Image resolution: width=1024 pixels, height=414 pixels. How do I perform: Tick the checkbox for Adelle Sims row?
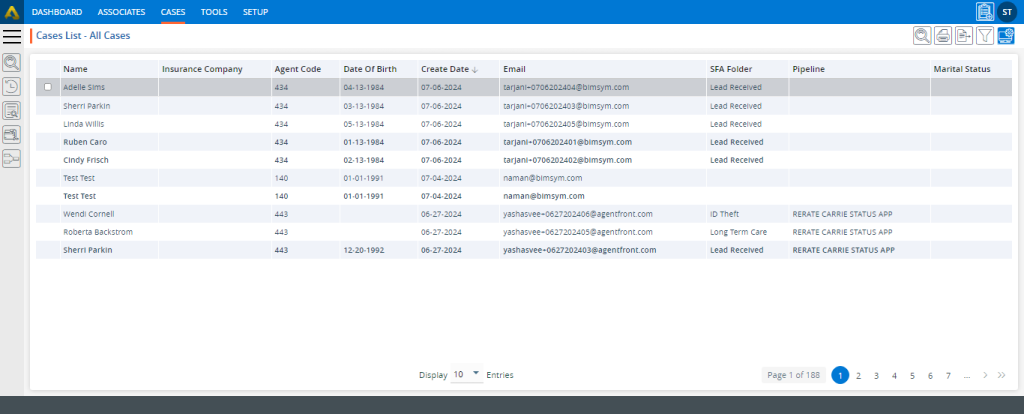(x=48, y=87)
